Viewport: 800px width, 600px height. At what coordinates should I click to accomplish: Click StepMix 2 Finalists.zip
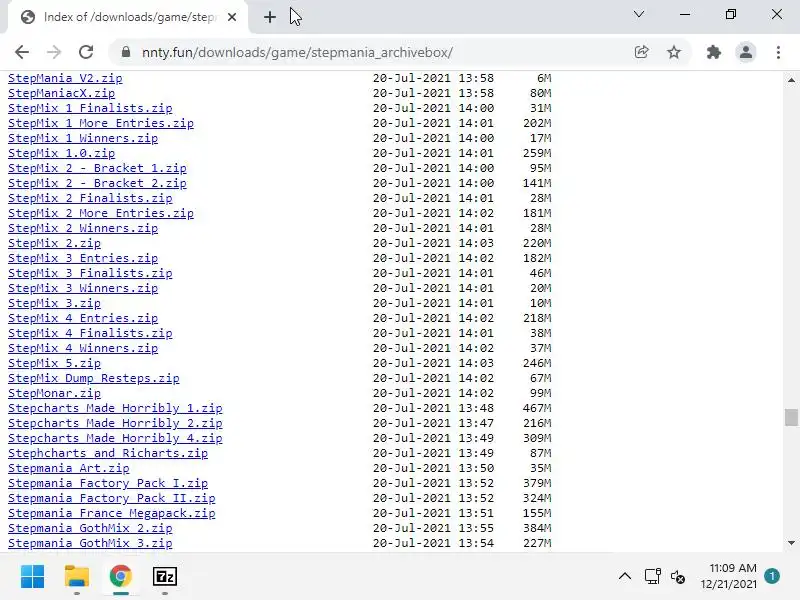90,198
